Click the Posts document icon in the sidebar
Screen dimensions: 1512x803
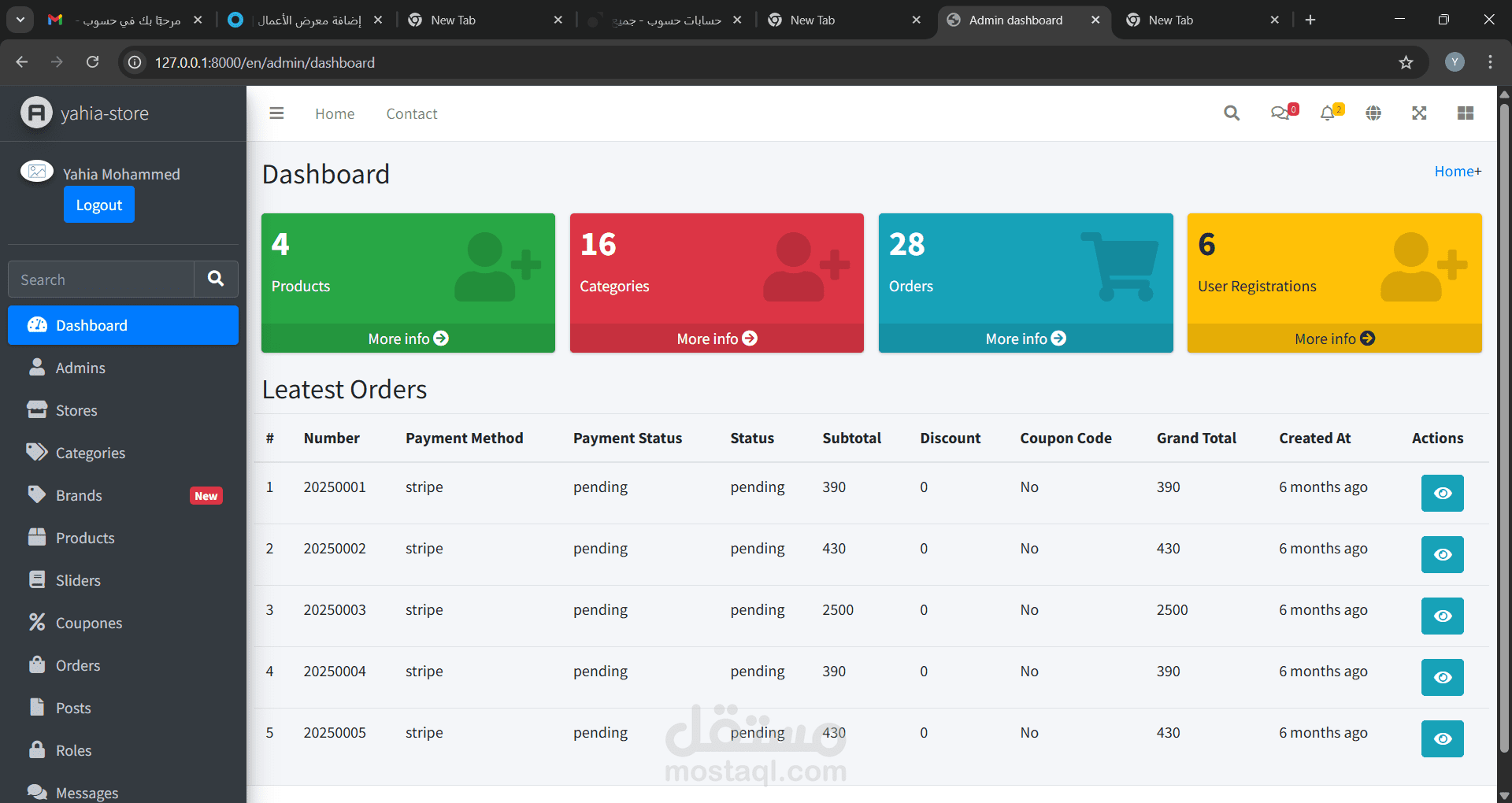click(37, 708)
